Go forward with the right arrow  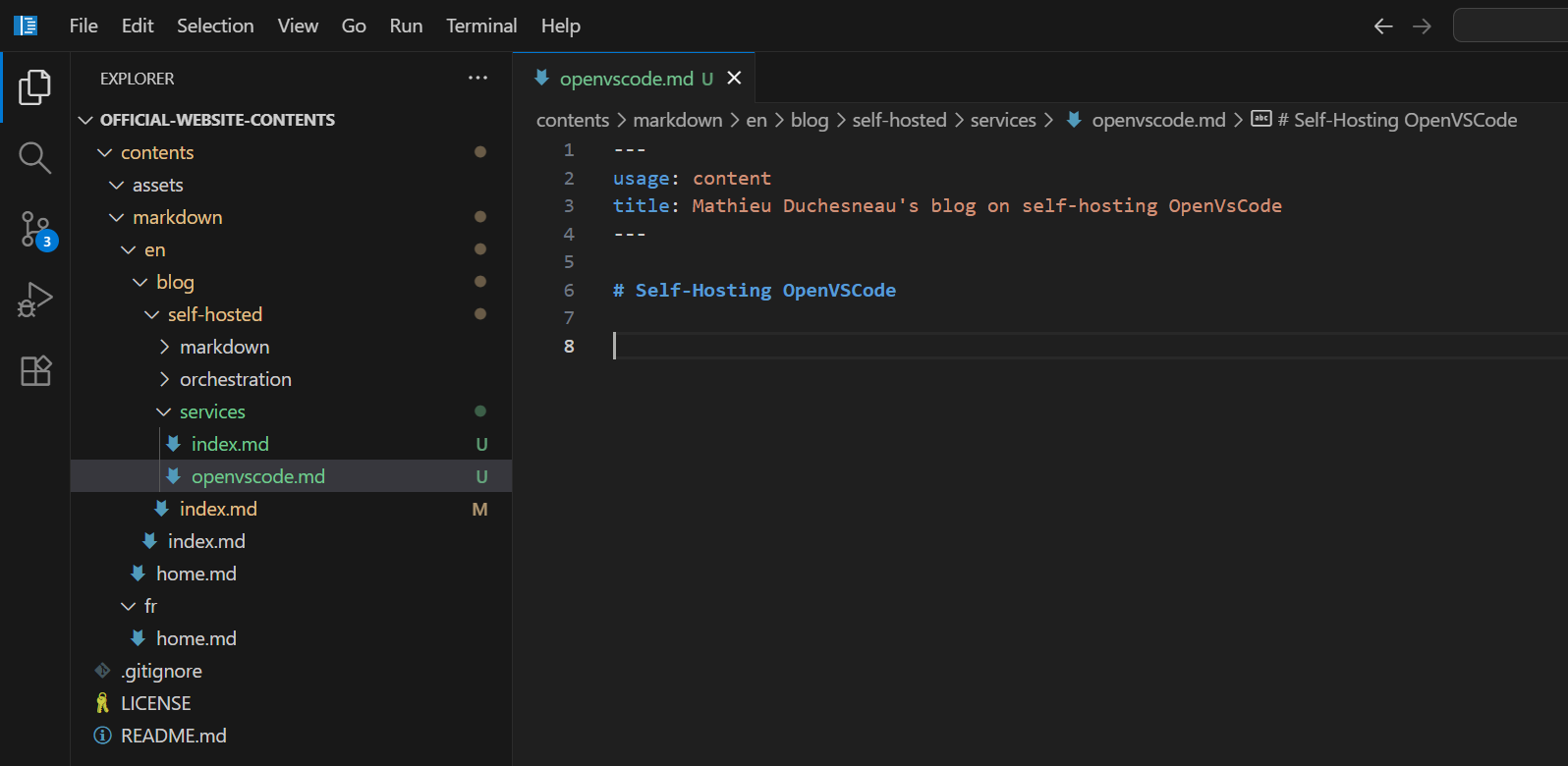coord(1422,27)
